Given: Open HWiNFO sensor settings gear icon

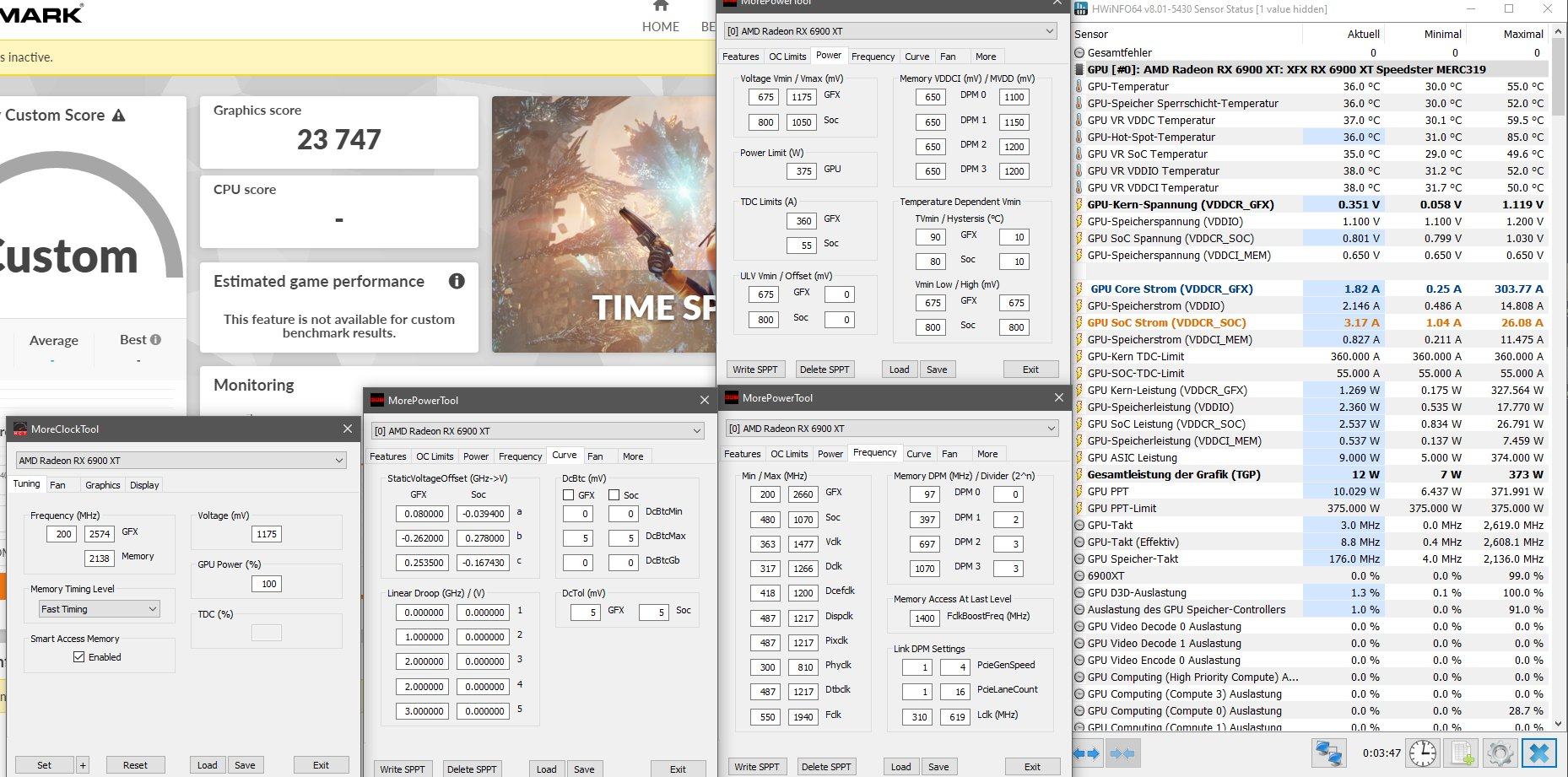Looking at the screenshot, I should (1500, 753).
